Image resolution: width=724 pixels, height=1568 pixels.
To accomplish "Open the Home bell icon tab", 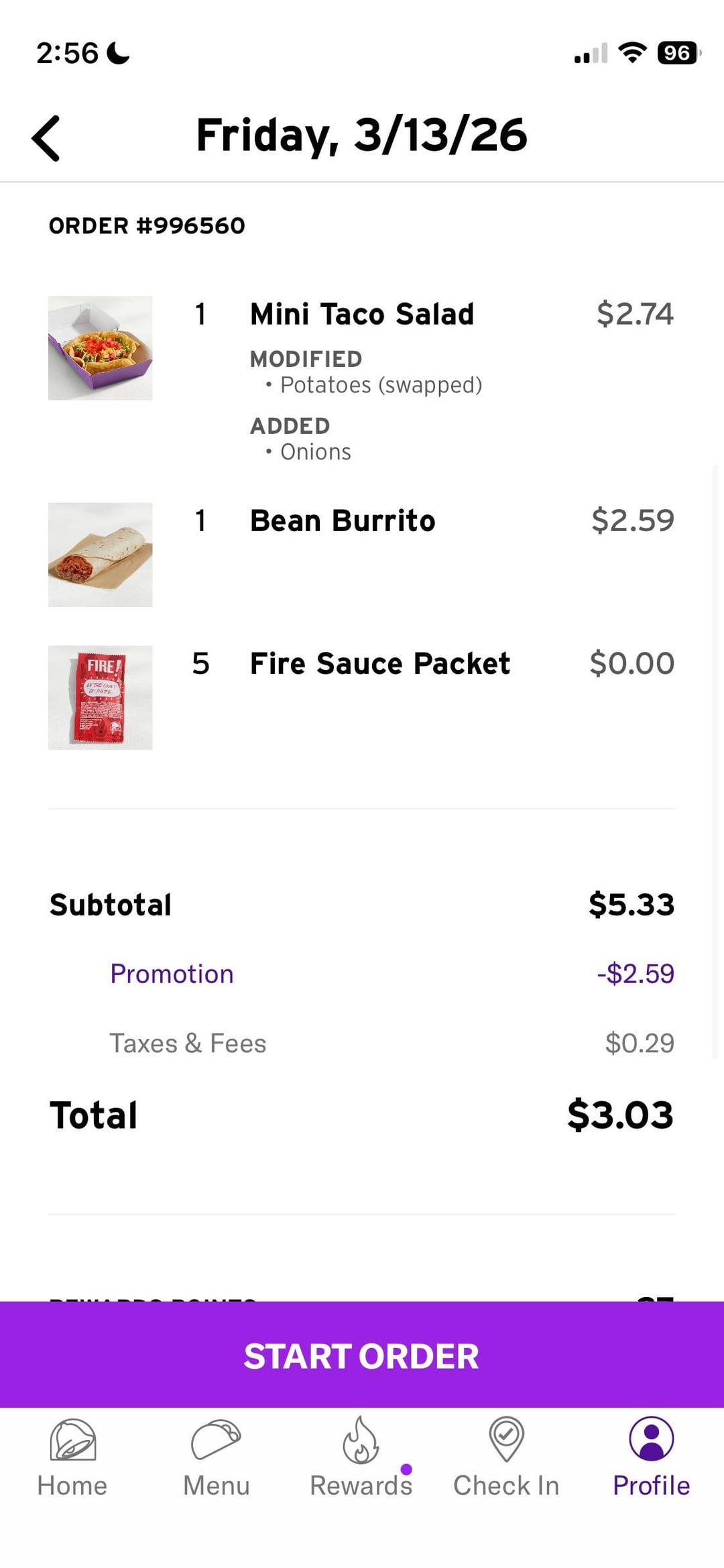I will point(72,1439).
